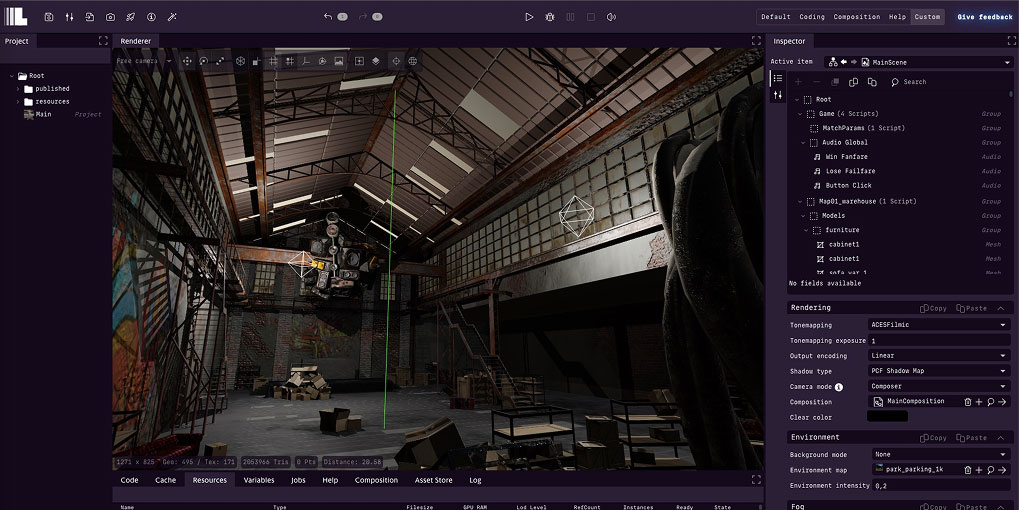Viewport: 1019px width, 510px height.
Task: Maximize the Renderer panel
Action: pos(756,41)
